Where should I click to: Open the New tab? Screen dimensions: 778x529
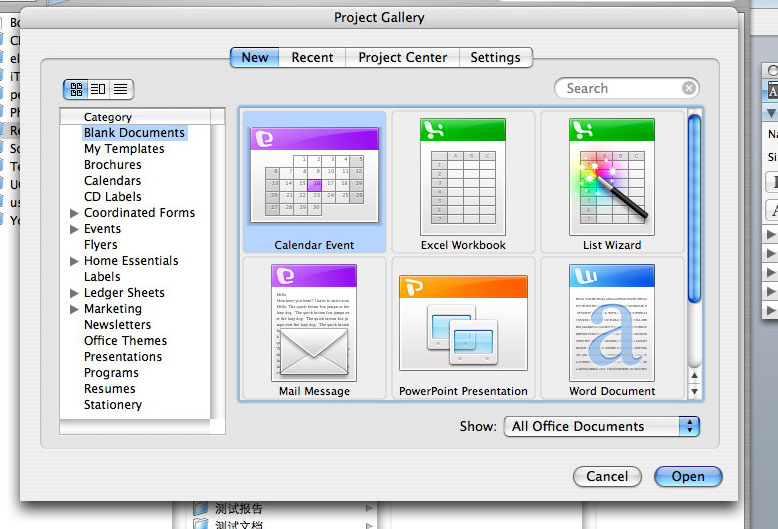tap(255, 58)
